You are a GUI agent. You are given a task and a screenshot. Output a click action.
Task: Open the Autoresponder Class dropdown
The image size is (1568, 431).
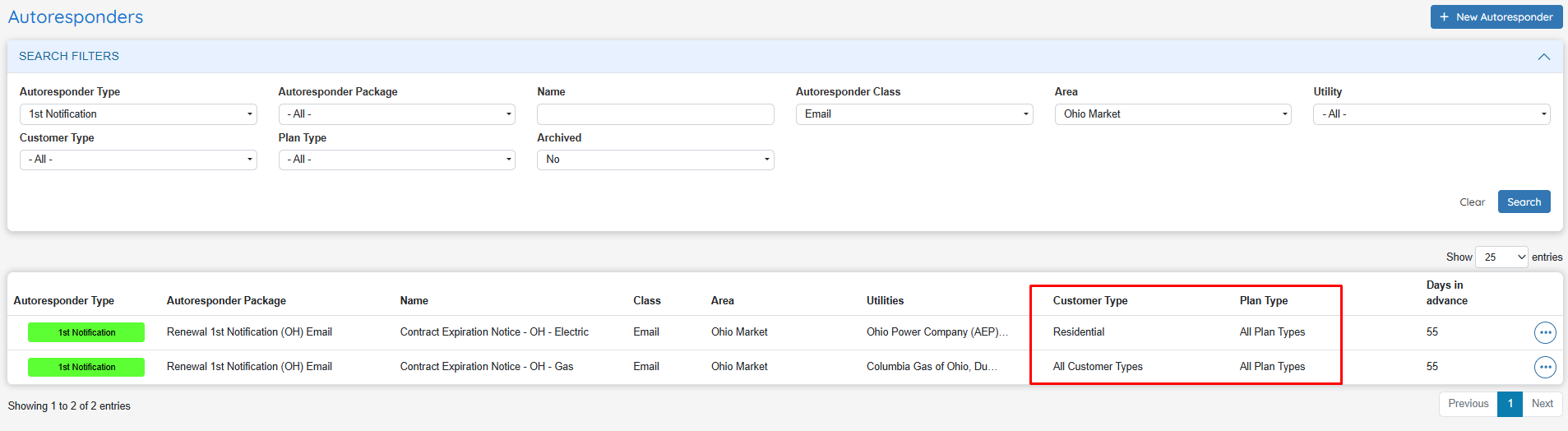(x=914, y=114)
